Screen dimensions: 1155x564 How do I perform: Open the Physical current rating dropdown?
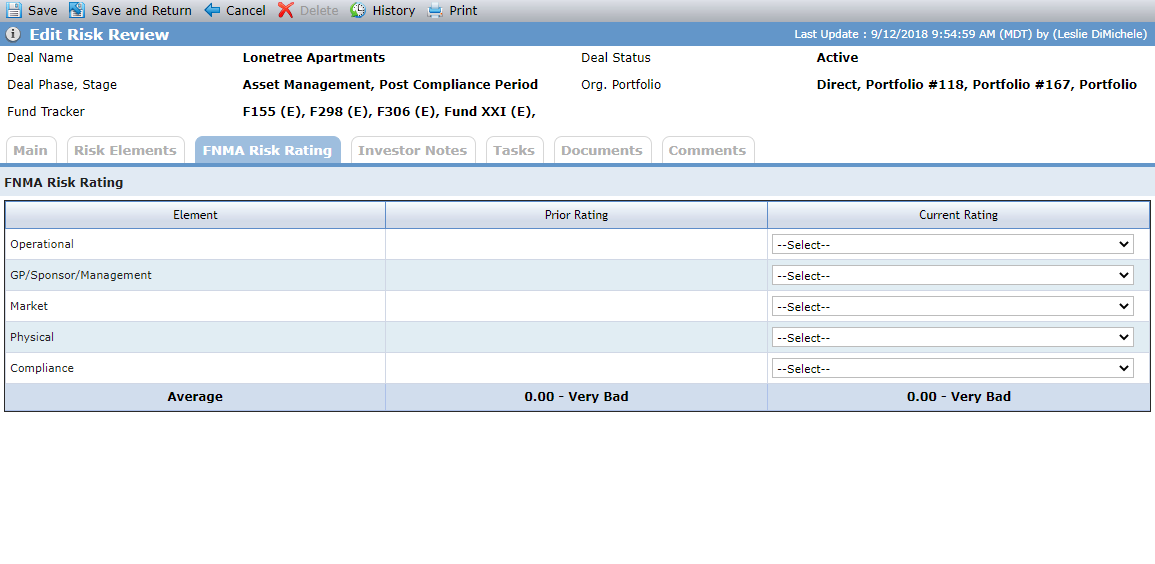[952, 337]
